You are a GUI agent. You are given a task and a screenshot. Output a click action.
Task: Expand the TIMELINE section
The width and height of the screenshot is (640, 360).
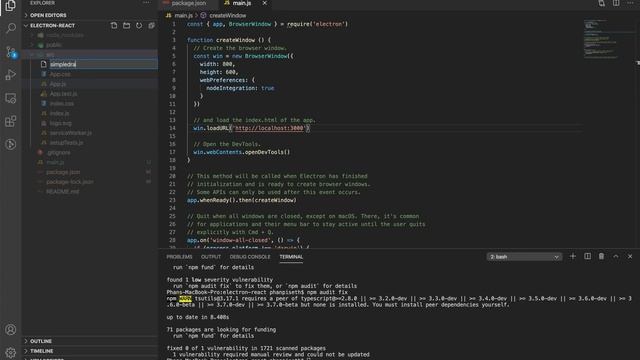pos(90,351)
